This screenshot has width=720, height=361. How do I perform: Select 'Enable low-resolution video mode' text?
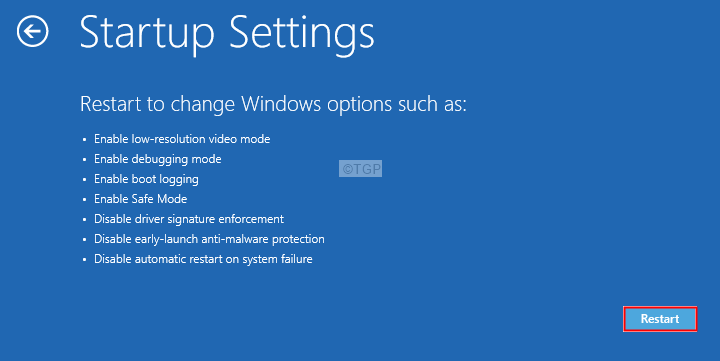tap(182, 139)
